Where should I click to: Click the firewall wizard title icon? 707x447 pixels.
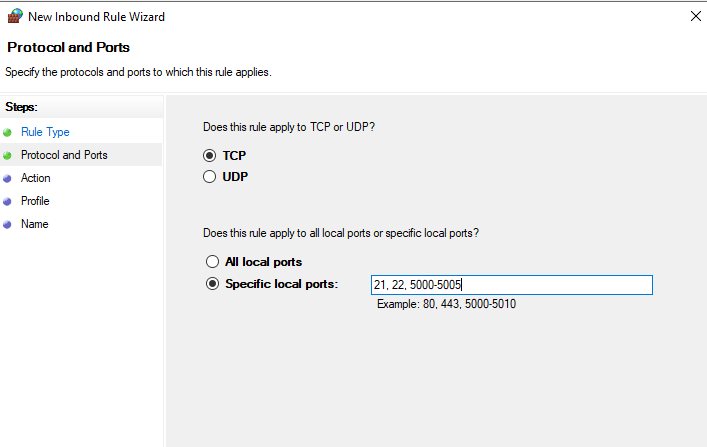[x=15, y=16]
